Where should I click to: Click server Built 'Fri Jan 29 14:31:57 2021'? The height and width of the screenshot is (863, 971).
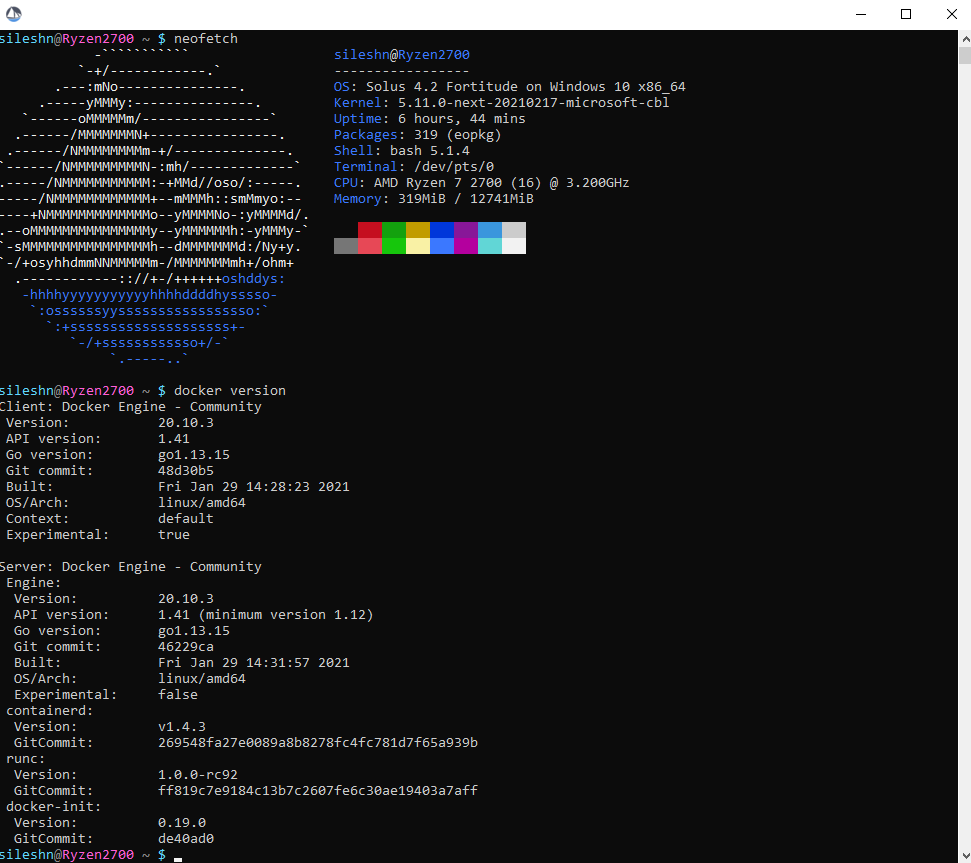[254, 662]
